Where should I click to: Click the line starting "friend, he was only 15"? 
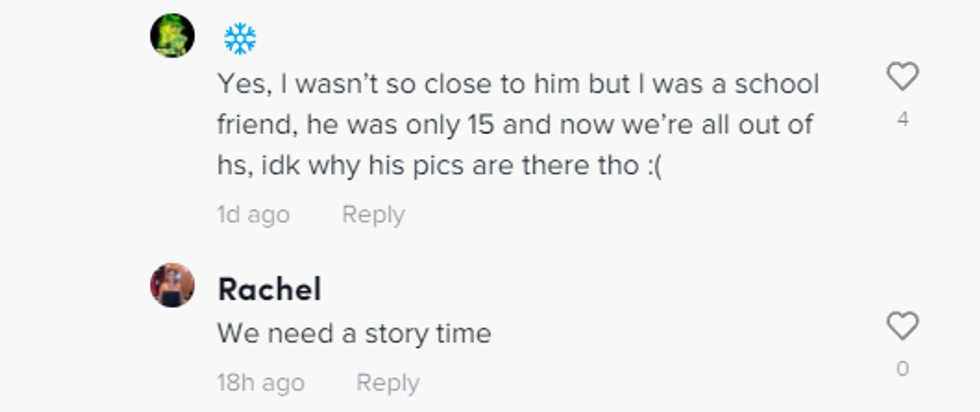click(515, 126)
